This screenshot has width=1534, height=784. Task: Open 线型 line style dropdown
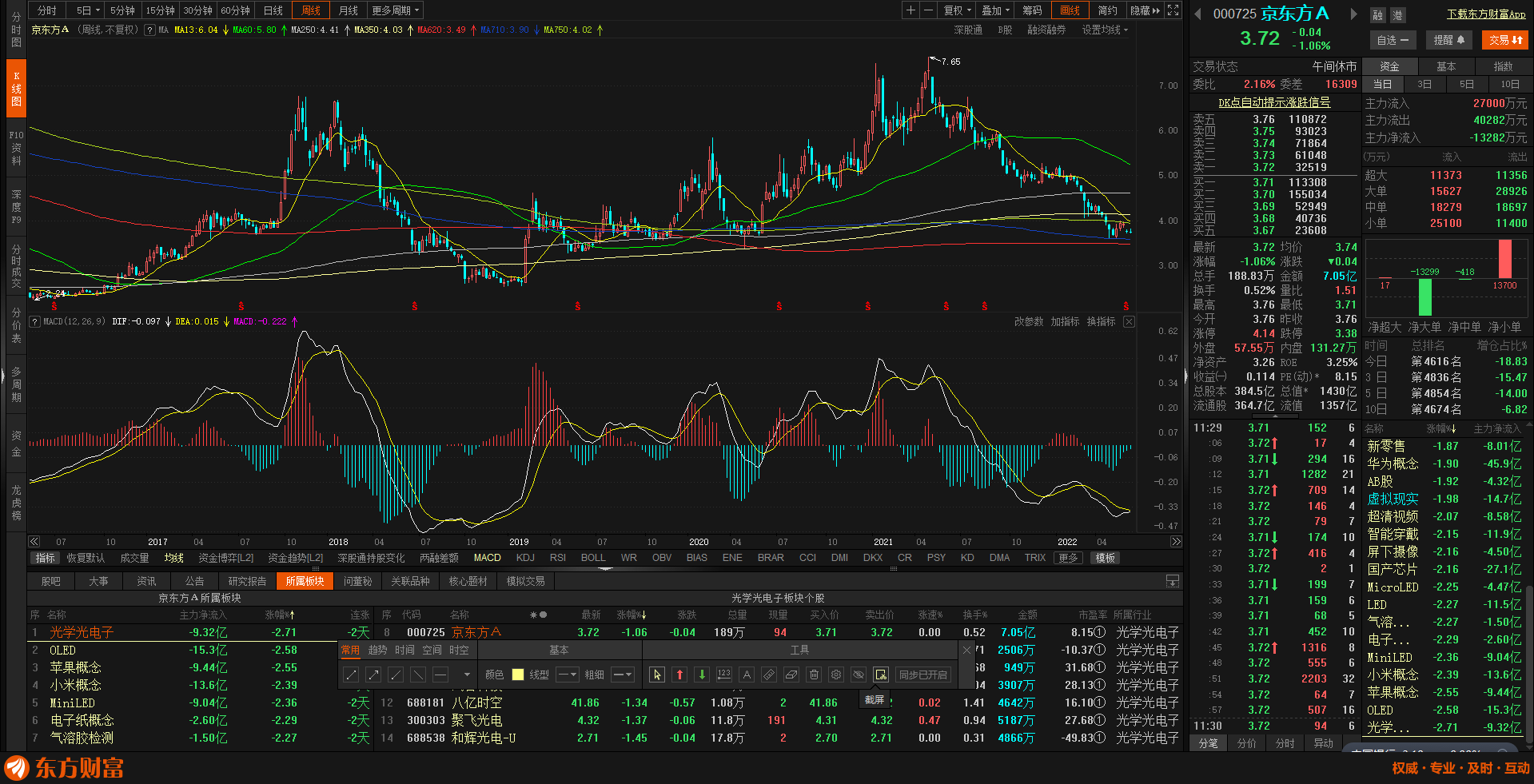(567, 675)
